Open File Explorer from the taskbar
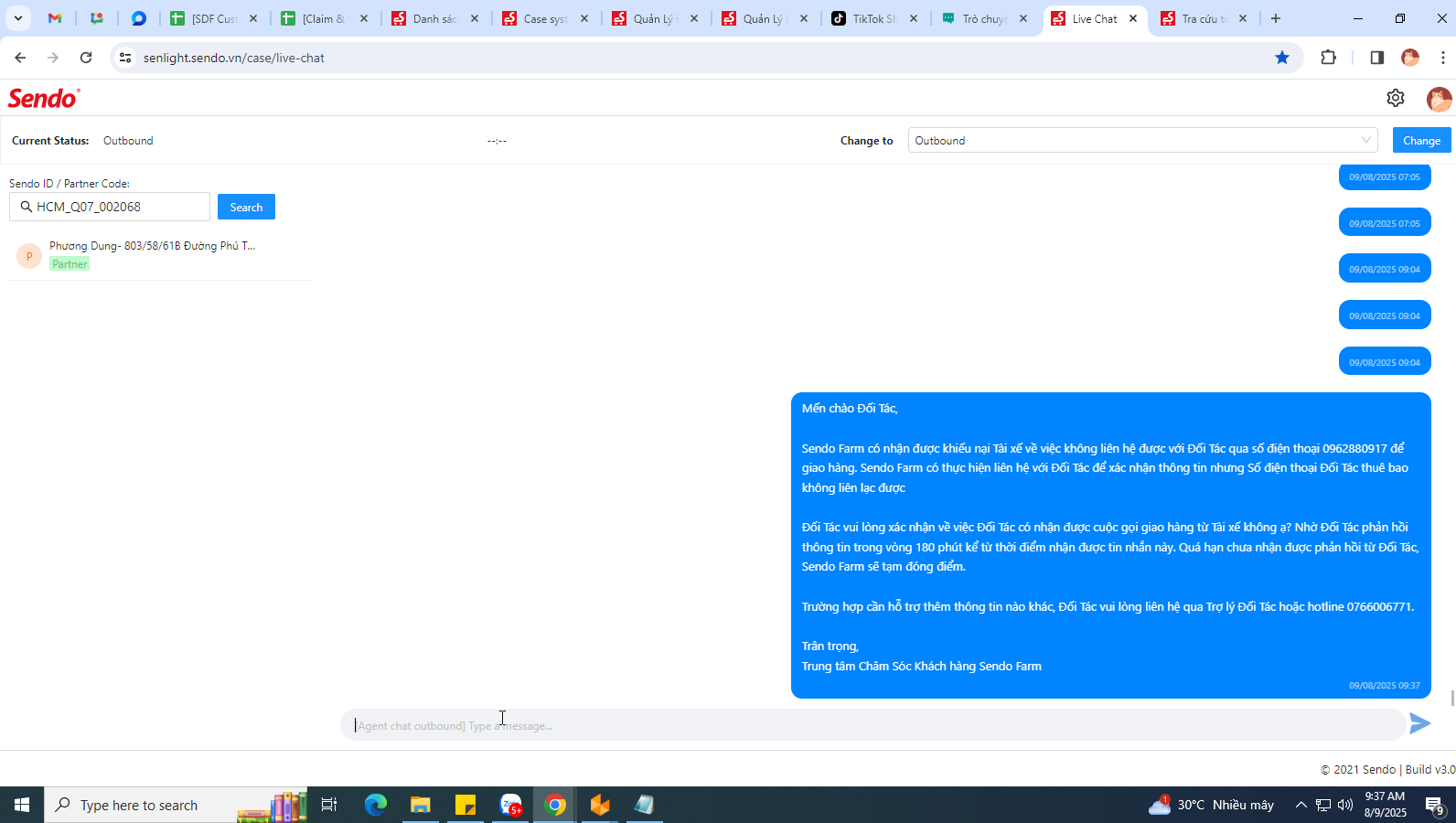 pyautogui.click(x=420, y=805)
